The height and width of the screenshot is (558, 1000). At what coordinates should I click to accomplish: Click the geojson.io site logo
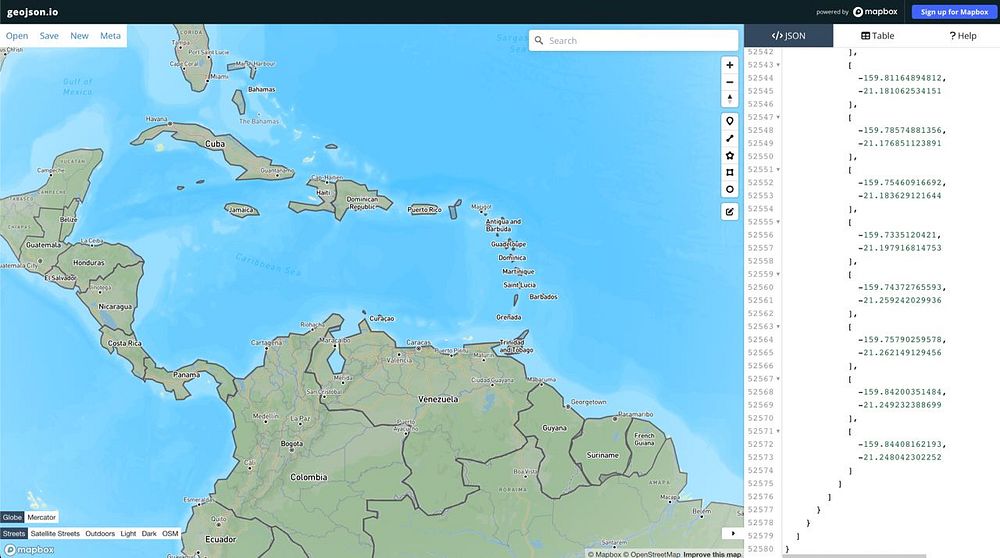pyautogui.click(x=33, y=11)
